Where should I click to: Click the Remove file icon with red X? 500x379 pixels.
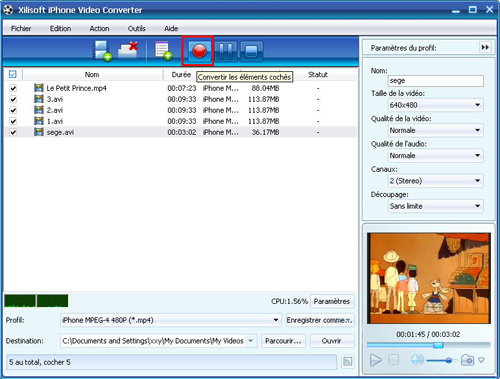(128, 50)
